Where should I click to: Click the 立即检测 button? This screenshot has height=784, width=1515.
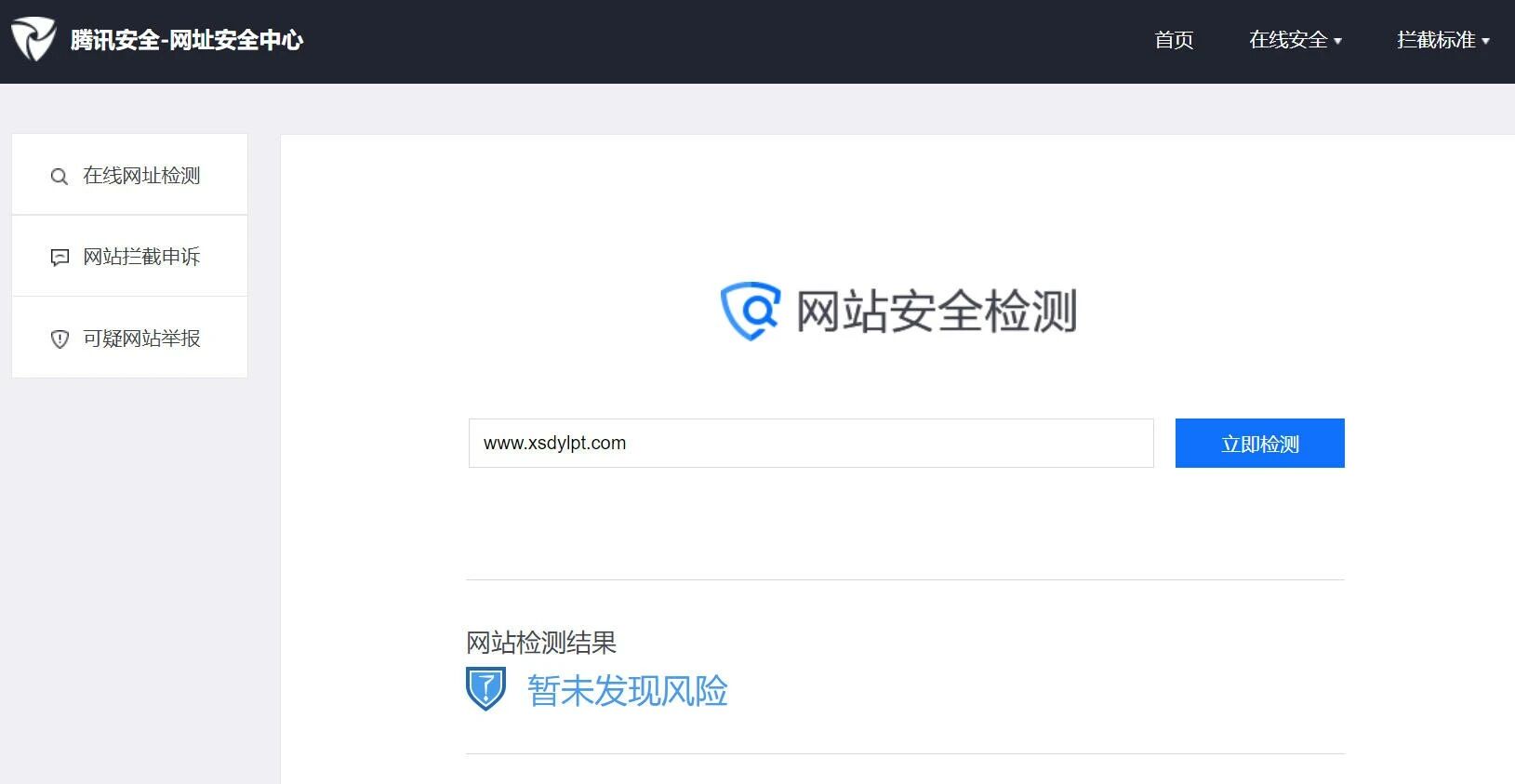tap(1259, 443)
